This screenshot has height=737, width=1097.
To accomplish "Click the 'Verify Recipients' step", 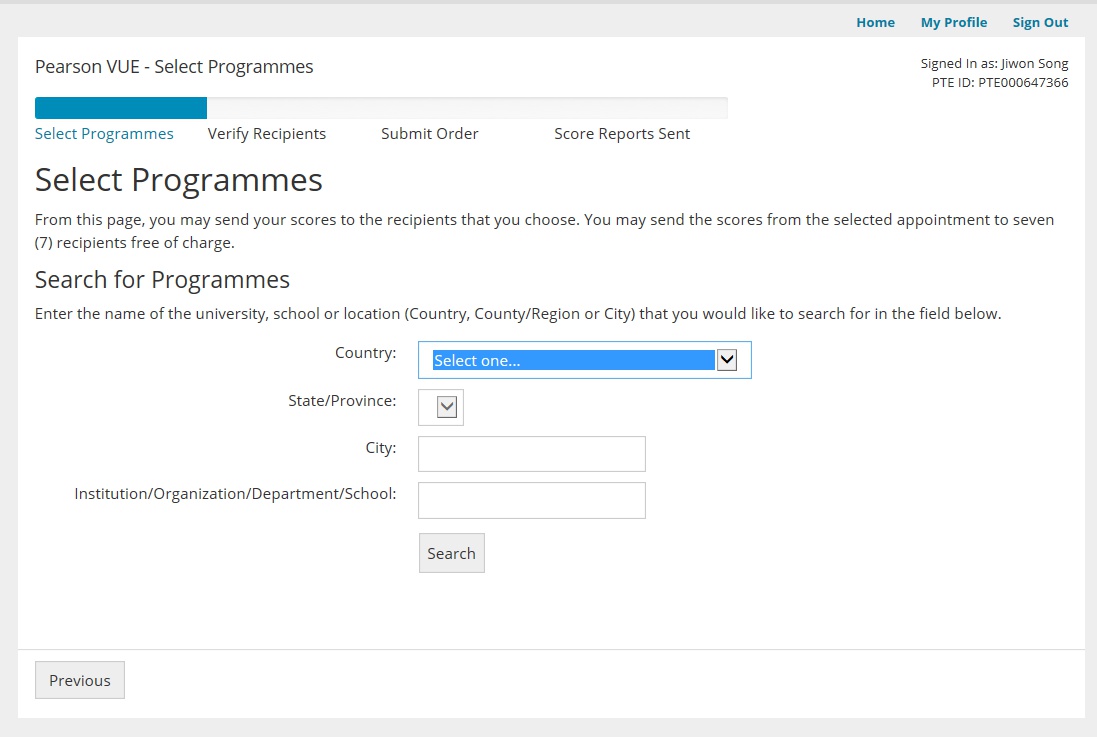I will (267, 134).
